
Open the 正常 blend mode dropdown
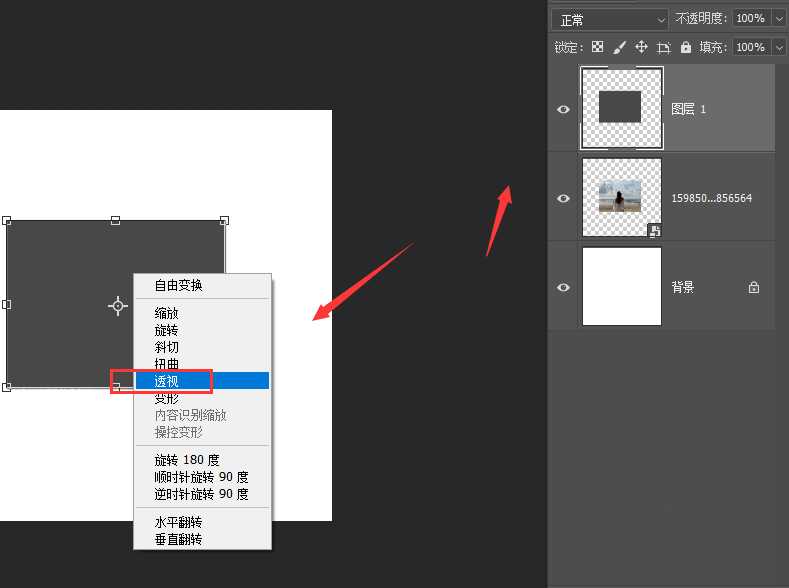pos(612,19)
